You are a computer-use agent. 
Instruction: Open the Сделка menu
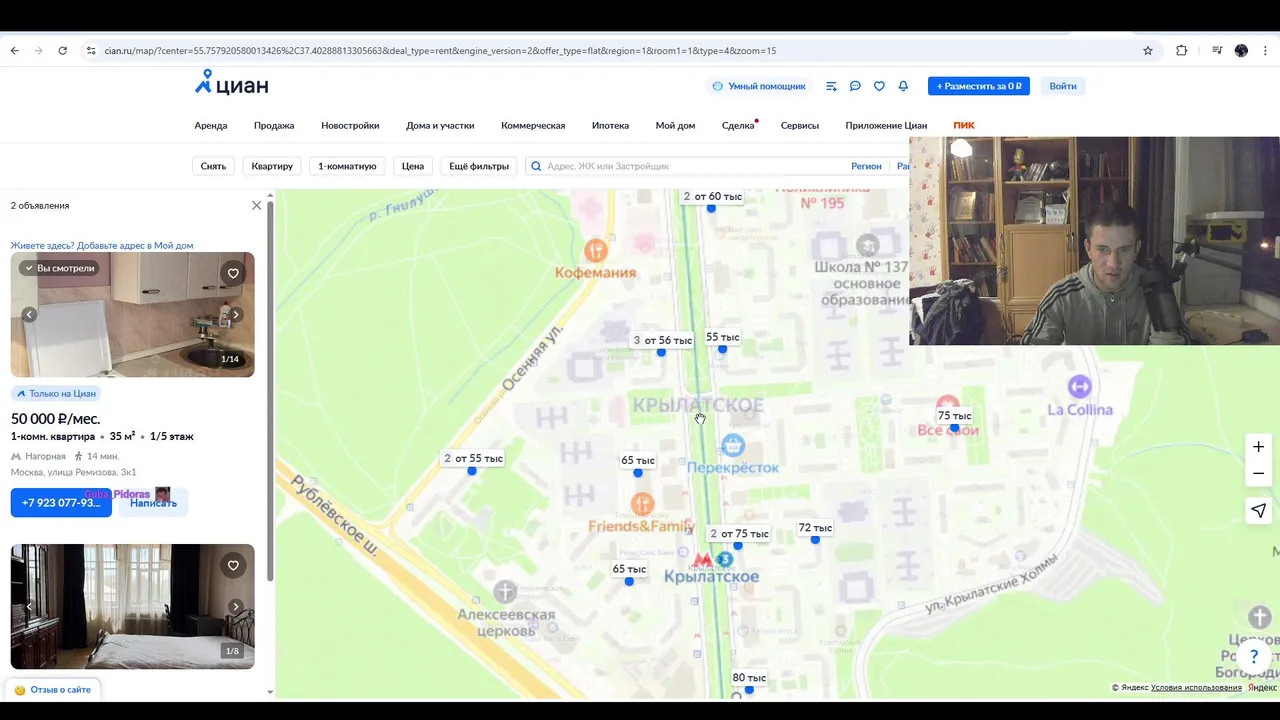[x=738, y=125]
